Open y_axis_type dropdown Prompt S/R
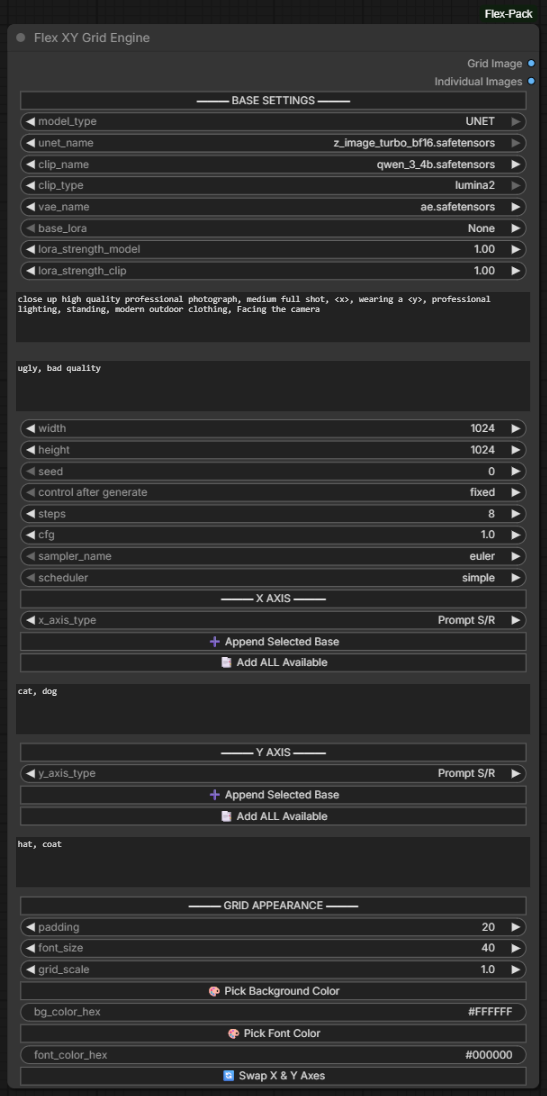547x1096 pixels. point(273,773)
